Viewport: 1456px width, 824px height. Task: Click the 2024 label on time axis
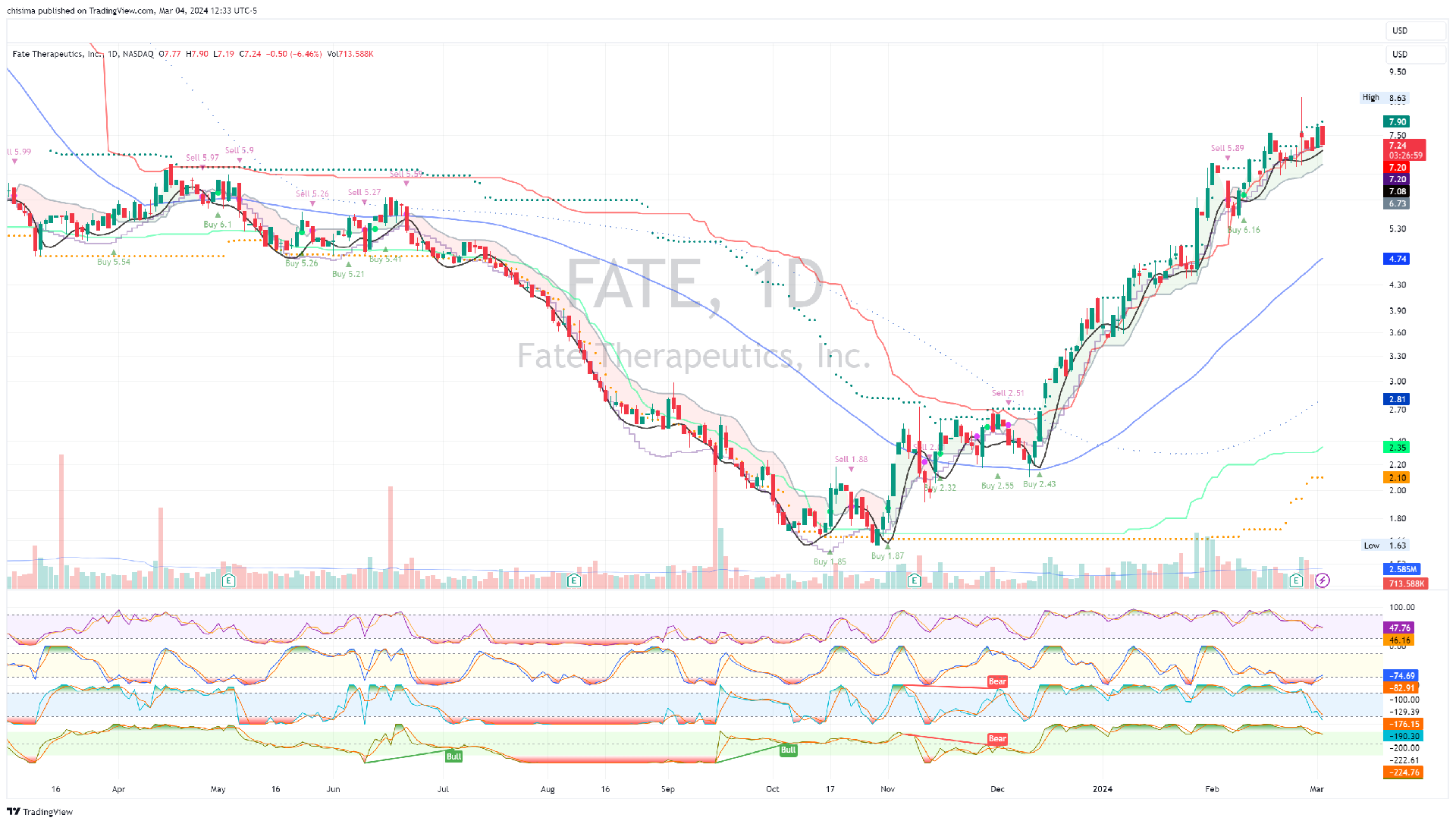click(x=1102, y=789)
